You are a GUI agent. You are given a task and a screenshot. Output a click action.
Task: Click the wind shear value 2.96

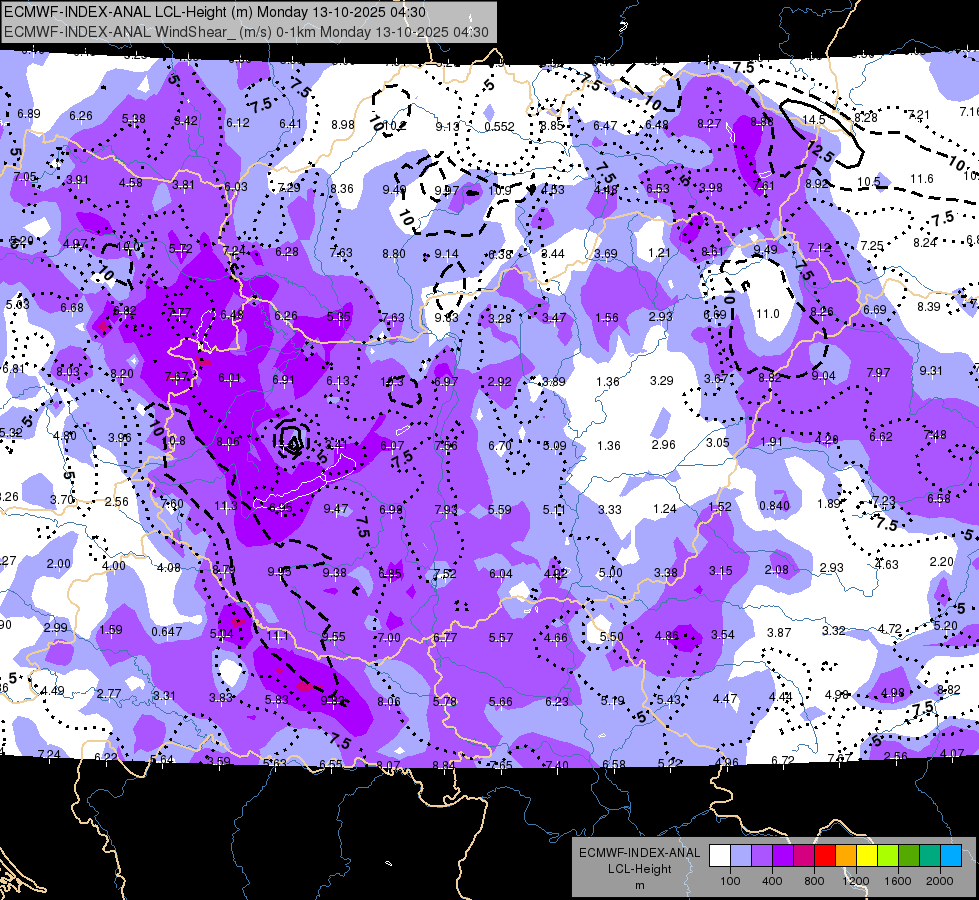click(664, 444)
